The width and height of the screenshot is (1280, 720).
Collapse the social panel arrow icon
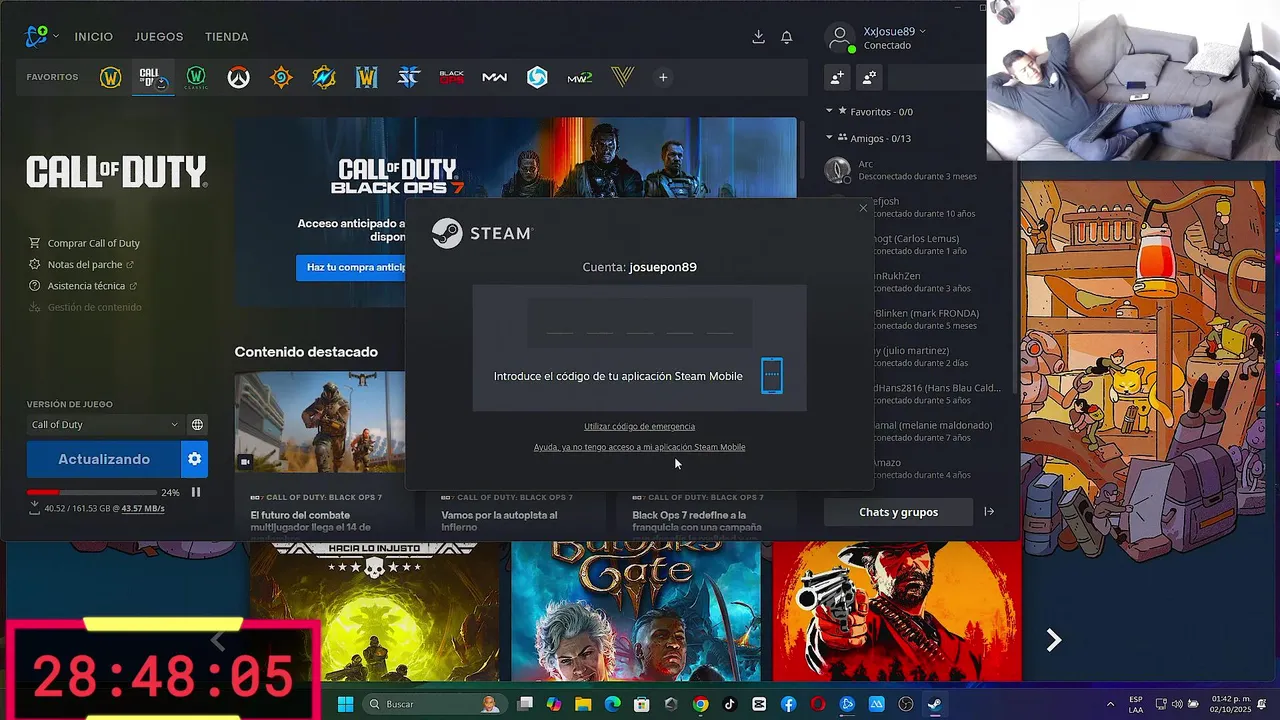tap(989, 512)
